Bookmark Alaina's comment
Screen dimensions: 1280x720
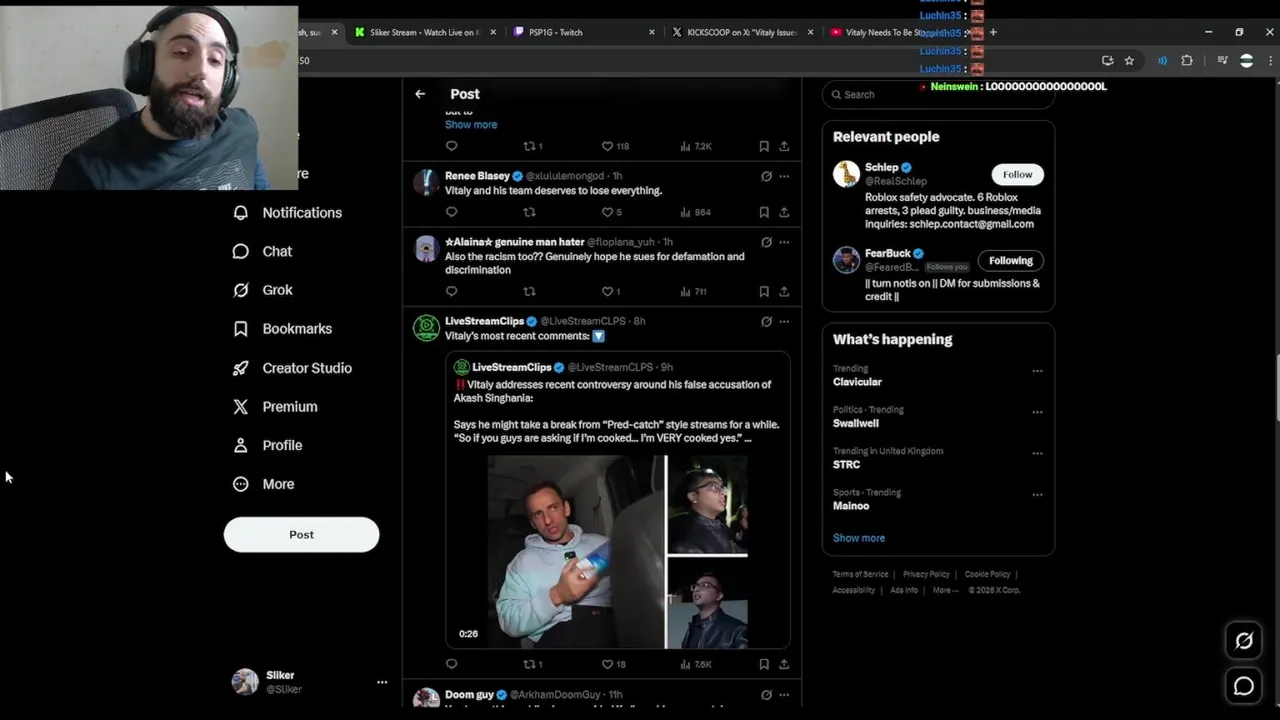[x=764, y=292]
